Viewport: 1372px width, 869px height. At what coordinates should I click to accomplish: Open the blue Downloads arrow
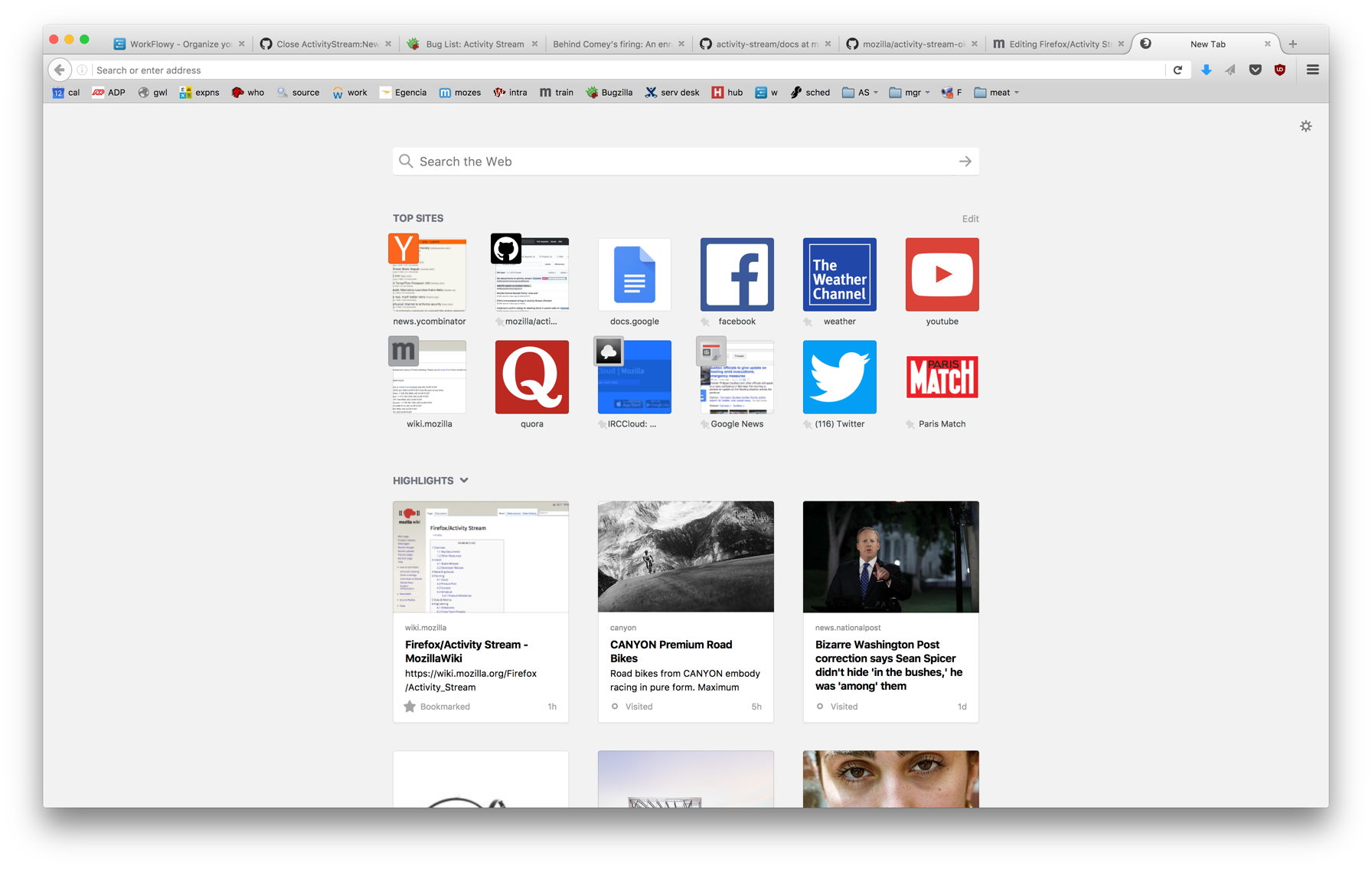click(x=1206, y=70)
